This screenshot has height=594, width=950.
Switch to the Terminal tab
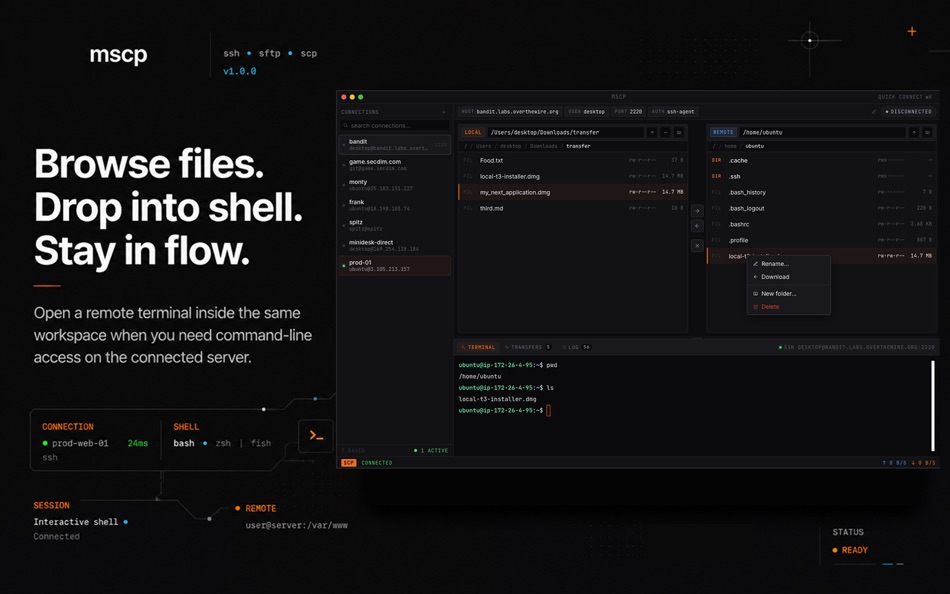478,347
